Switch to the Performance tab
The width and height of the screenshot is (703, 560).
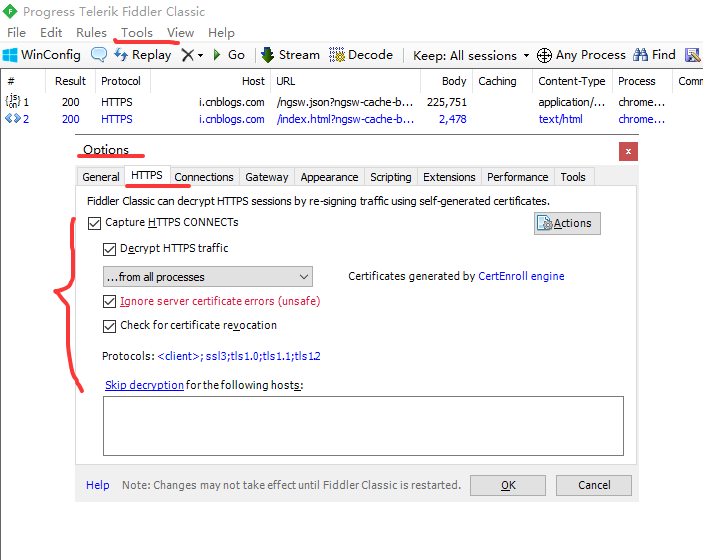(518, 177)
